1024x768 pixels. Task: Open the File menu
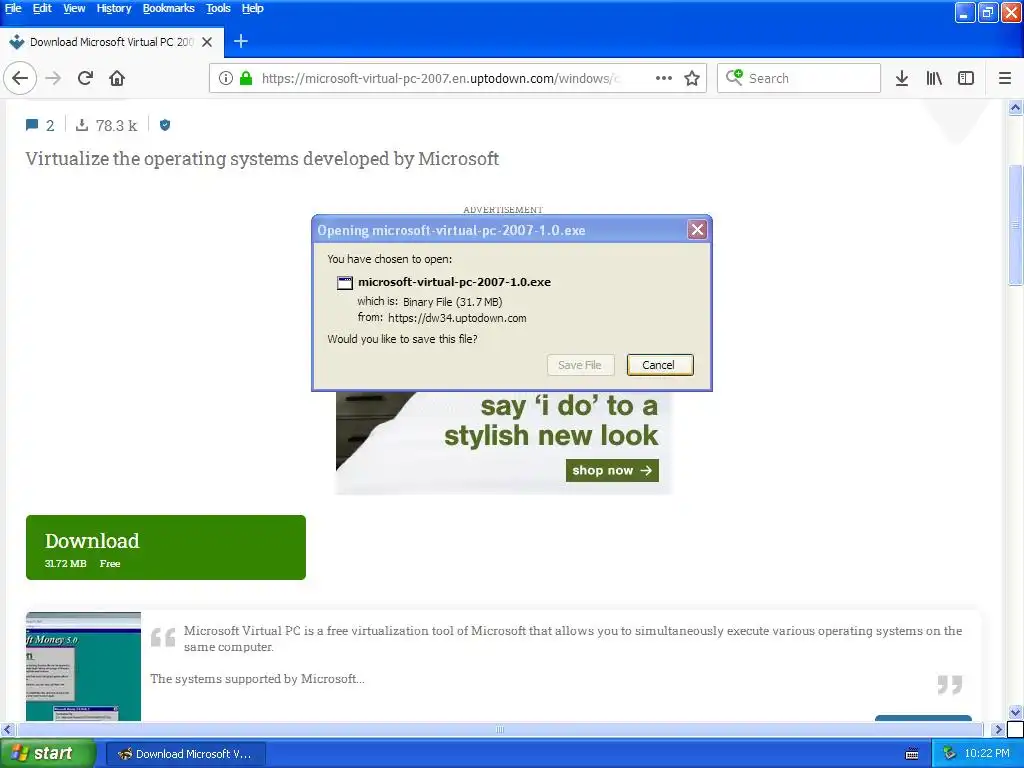[x=13, y=8]
